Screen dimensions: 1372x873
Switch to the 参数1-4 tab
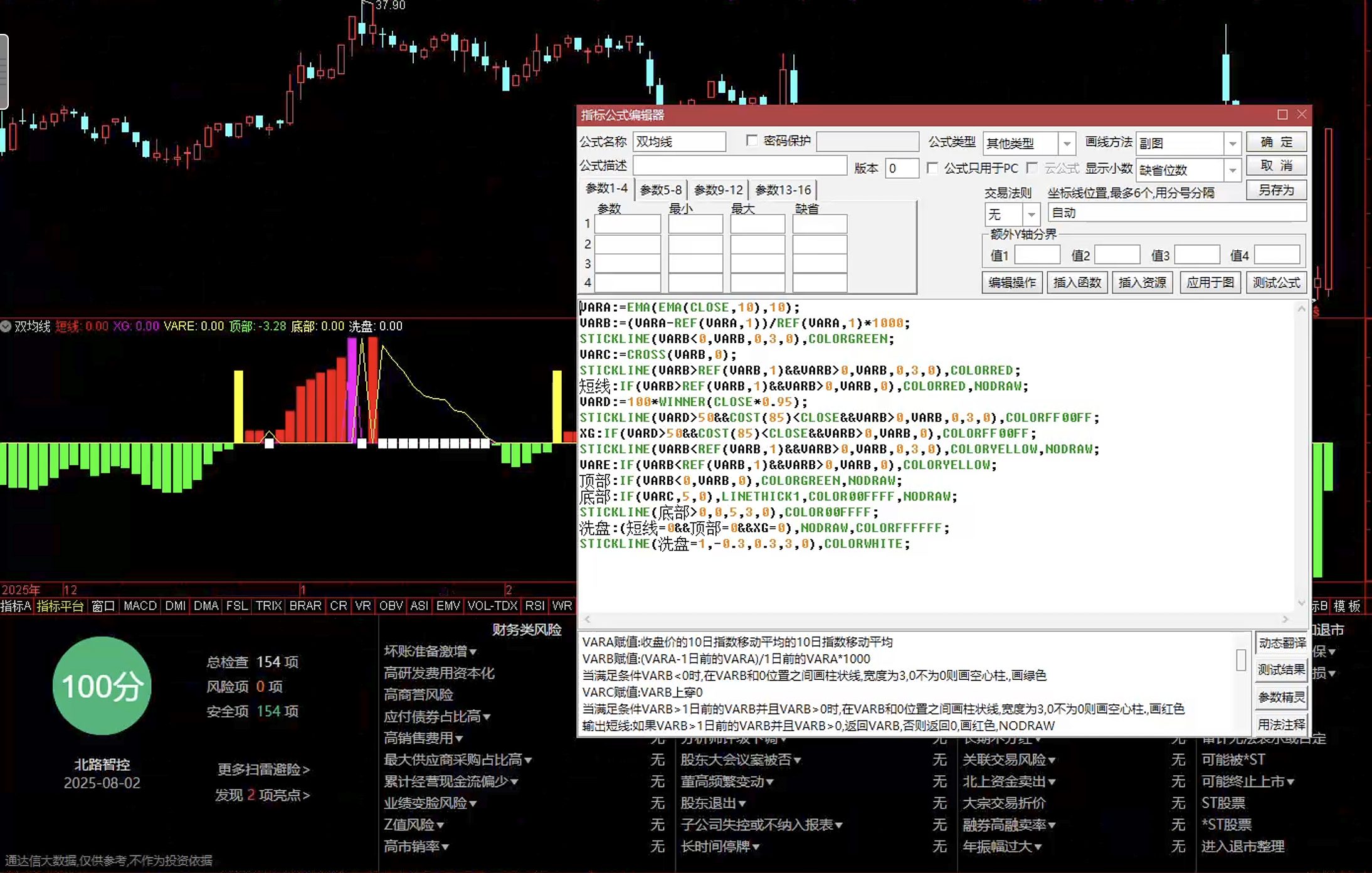(606, 189)
